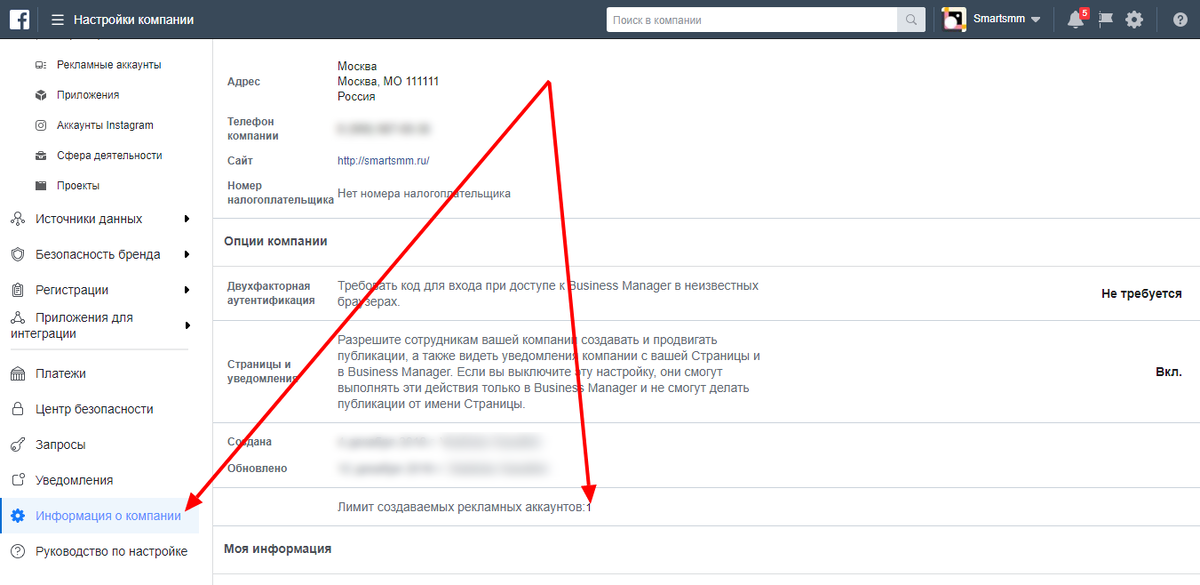Screen dimensions: 1200x585
Task: Click the Центр безопасности lock icon
Action: pyautogui.click(x=17, y=409)
